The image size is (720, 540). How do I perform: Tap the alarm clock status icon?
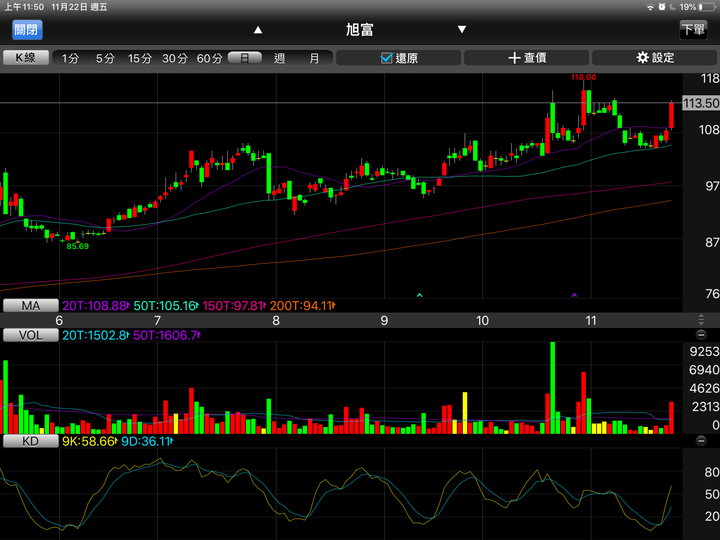pos(662,7)
